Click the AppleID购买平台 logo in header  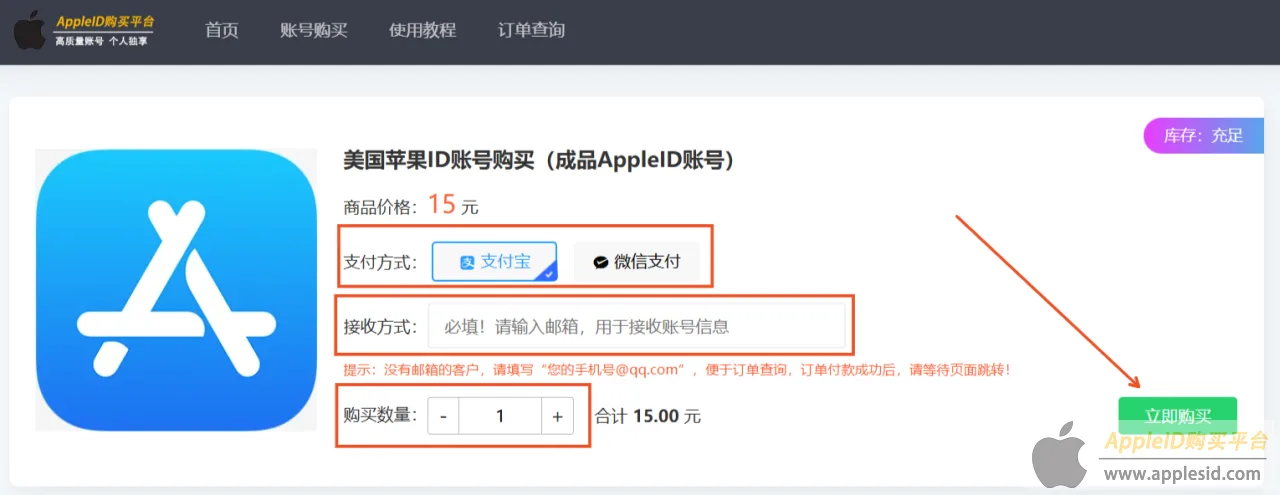[x=84, y=30]
